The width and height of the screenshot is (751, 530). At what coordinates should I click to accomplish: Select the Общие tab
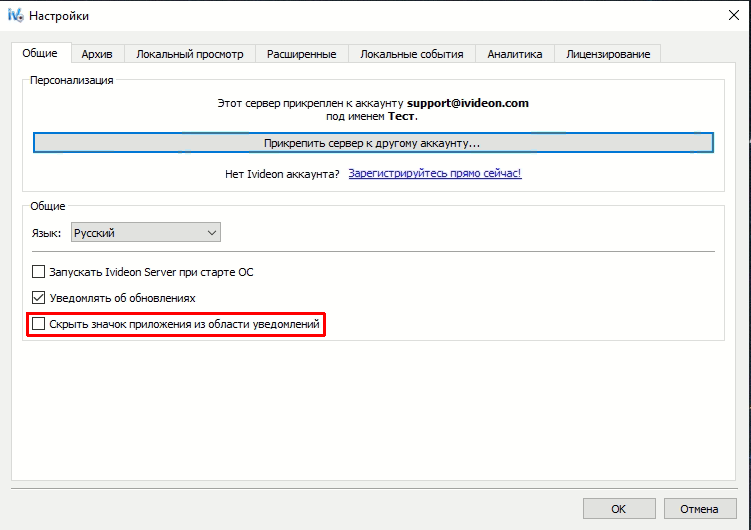pos(40,53)
